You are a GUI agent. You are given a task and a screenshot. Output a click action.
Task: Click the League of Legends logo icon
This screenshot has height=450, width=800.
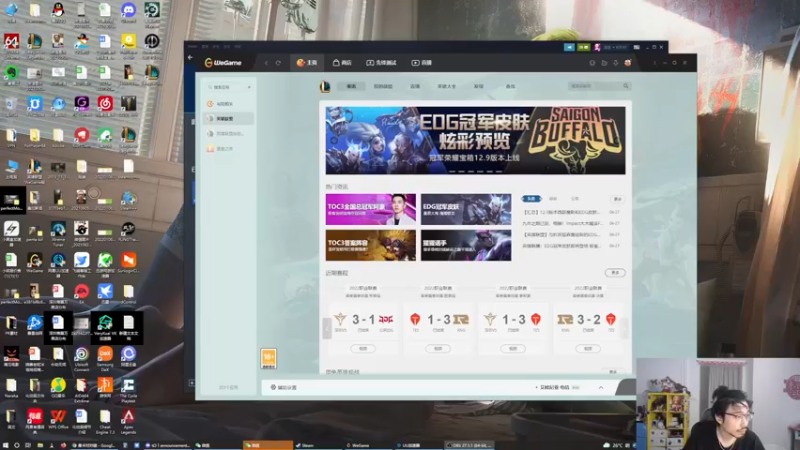[x=325, y=87]
